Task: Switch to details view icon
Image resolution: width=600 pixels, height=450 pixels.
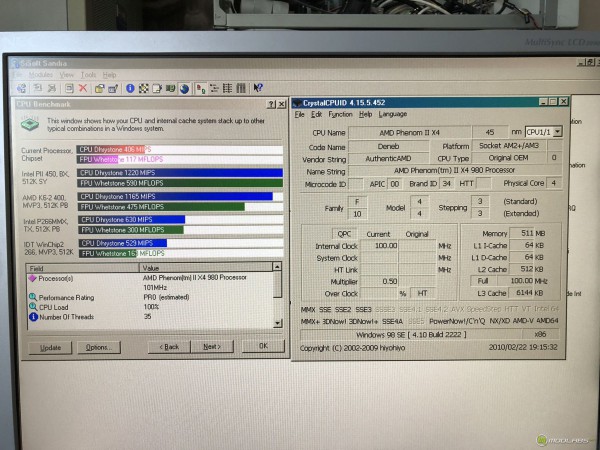Action: 241,88
